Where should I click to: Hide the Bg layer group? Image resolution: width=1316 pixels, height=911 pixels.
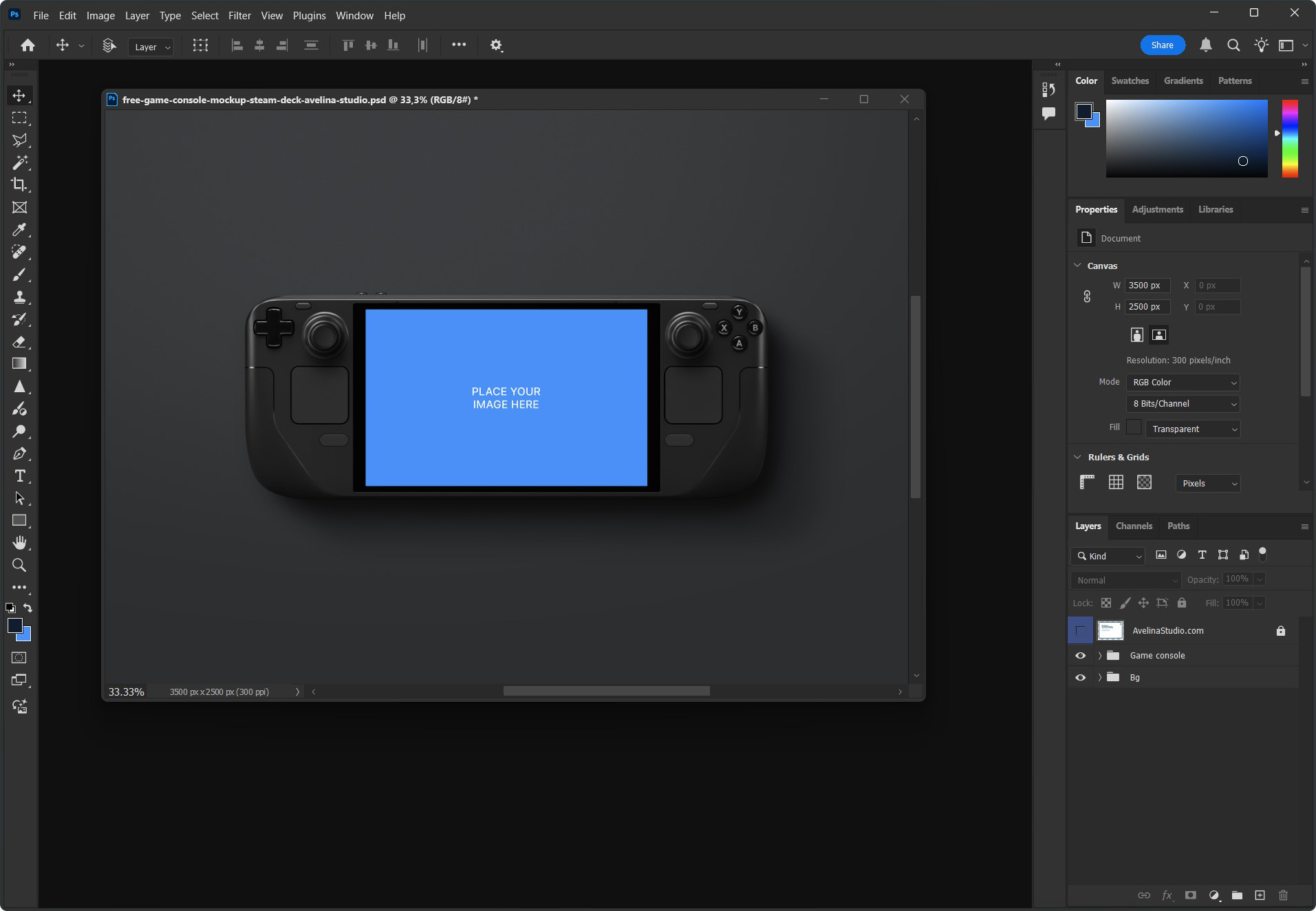(x=1080, y=678)
